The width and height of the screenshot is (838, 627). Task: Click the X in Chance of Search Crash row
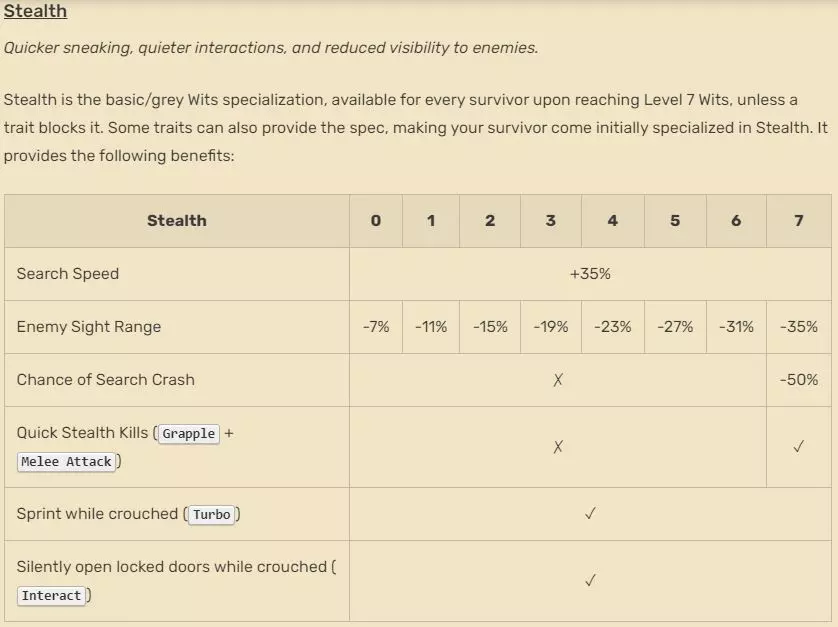click(558, 380)
